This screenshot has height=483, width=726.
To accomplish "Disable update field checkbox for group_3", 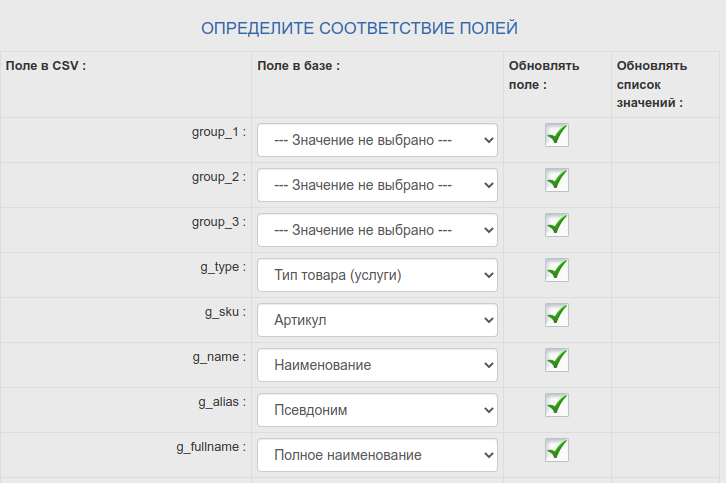I will tap(557, 225).
